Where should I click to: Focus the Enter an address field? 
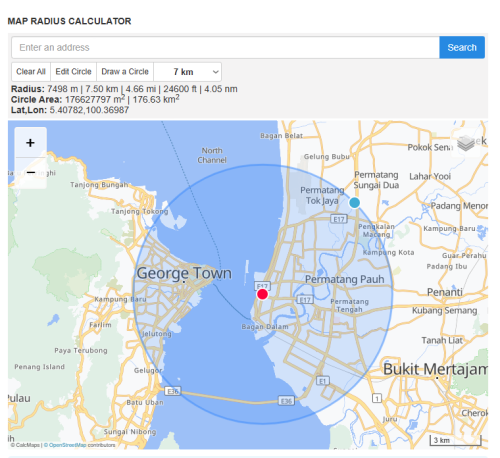pos(226,47)
